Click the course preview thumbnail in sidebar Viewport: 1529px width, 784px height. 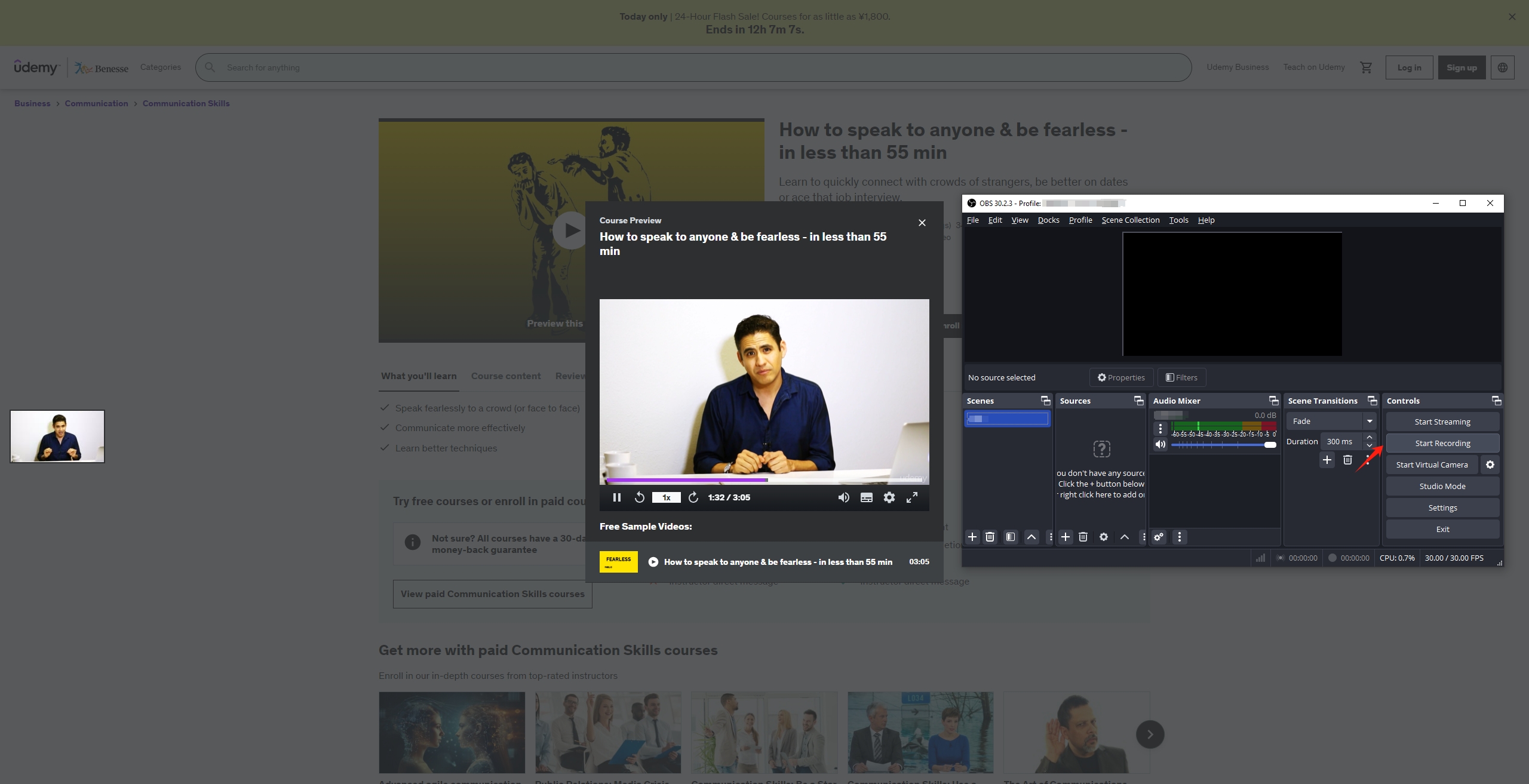click(57, 436)
